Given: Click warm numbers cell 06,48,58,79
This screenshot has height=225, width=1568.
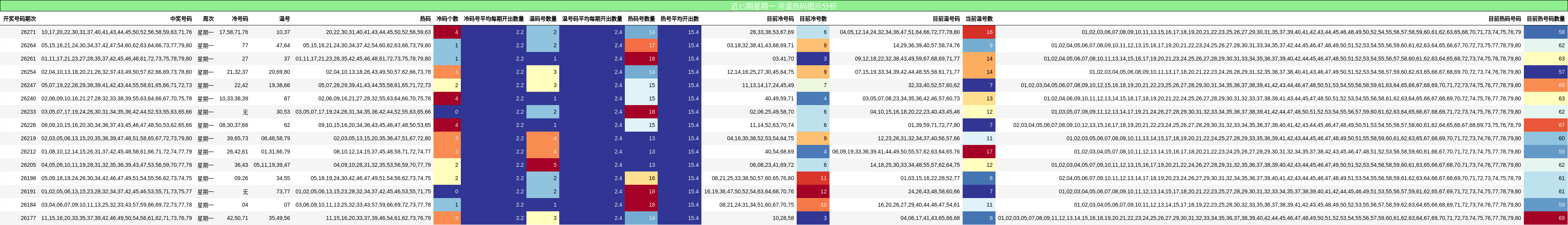Looking at the screenshot, I should click(276, 139).
